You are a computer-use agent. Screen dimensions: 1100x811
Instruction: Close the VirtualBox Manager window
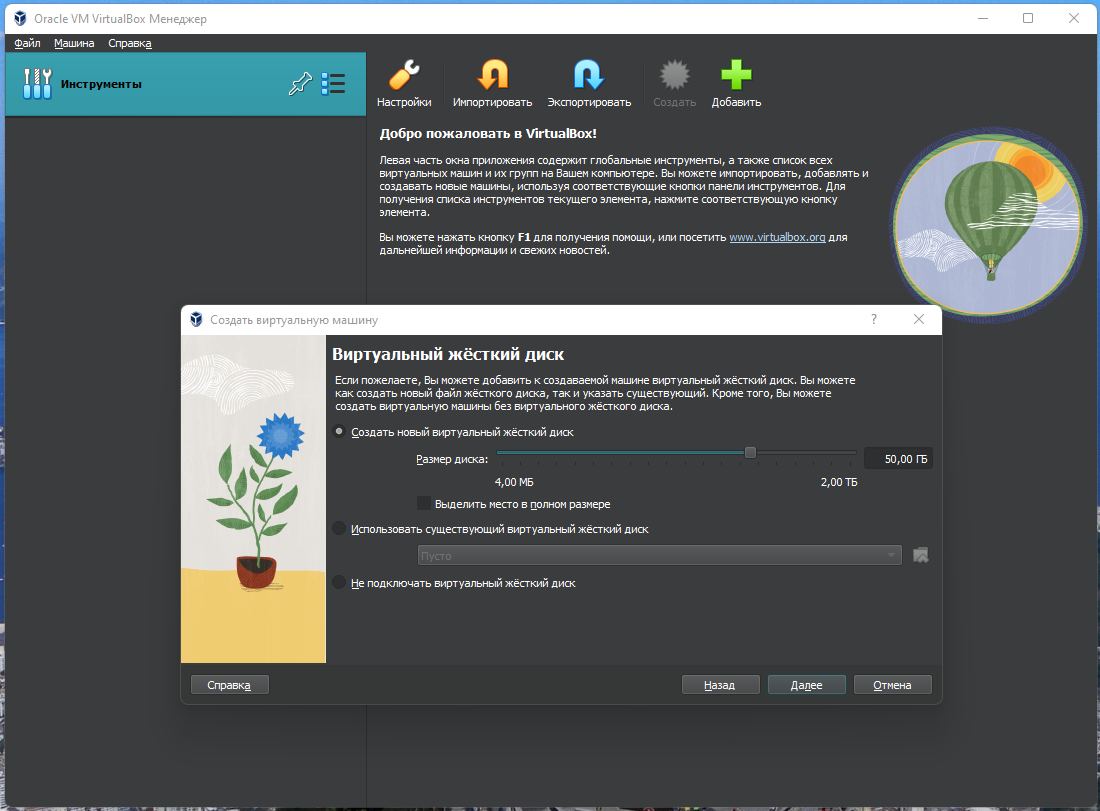click(x=1073, y=18)
